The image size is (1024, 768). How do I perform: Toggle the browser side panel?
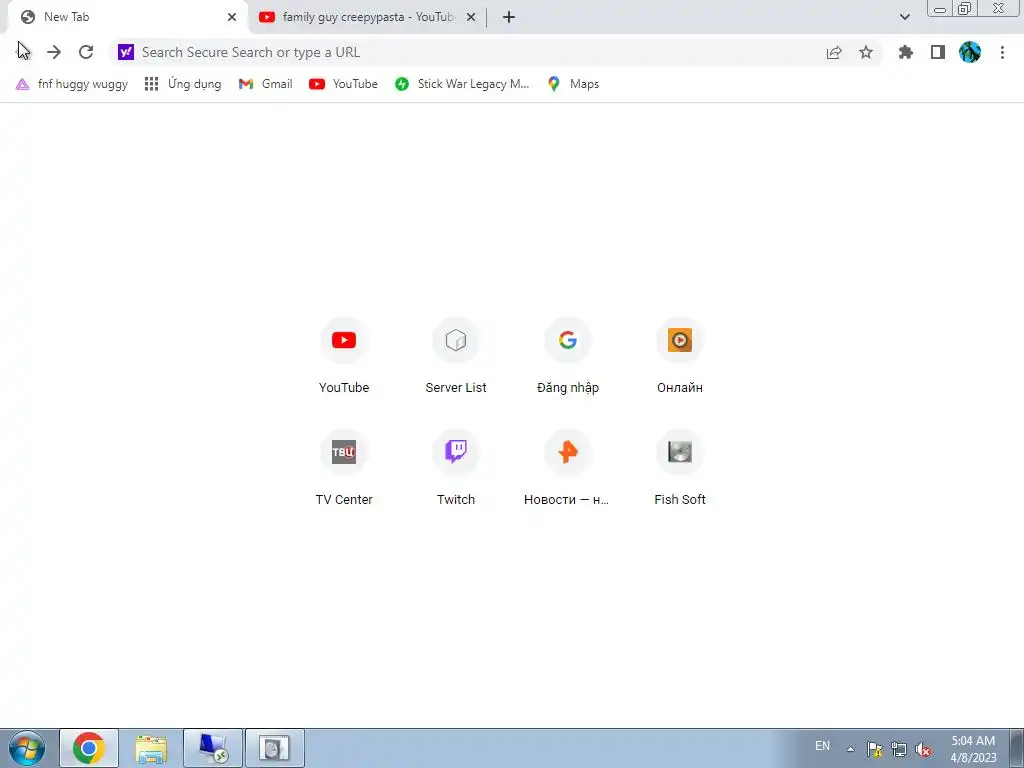point(938,52)
